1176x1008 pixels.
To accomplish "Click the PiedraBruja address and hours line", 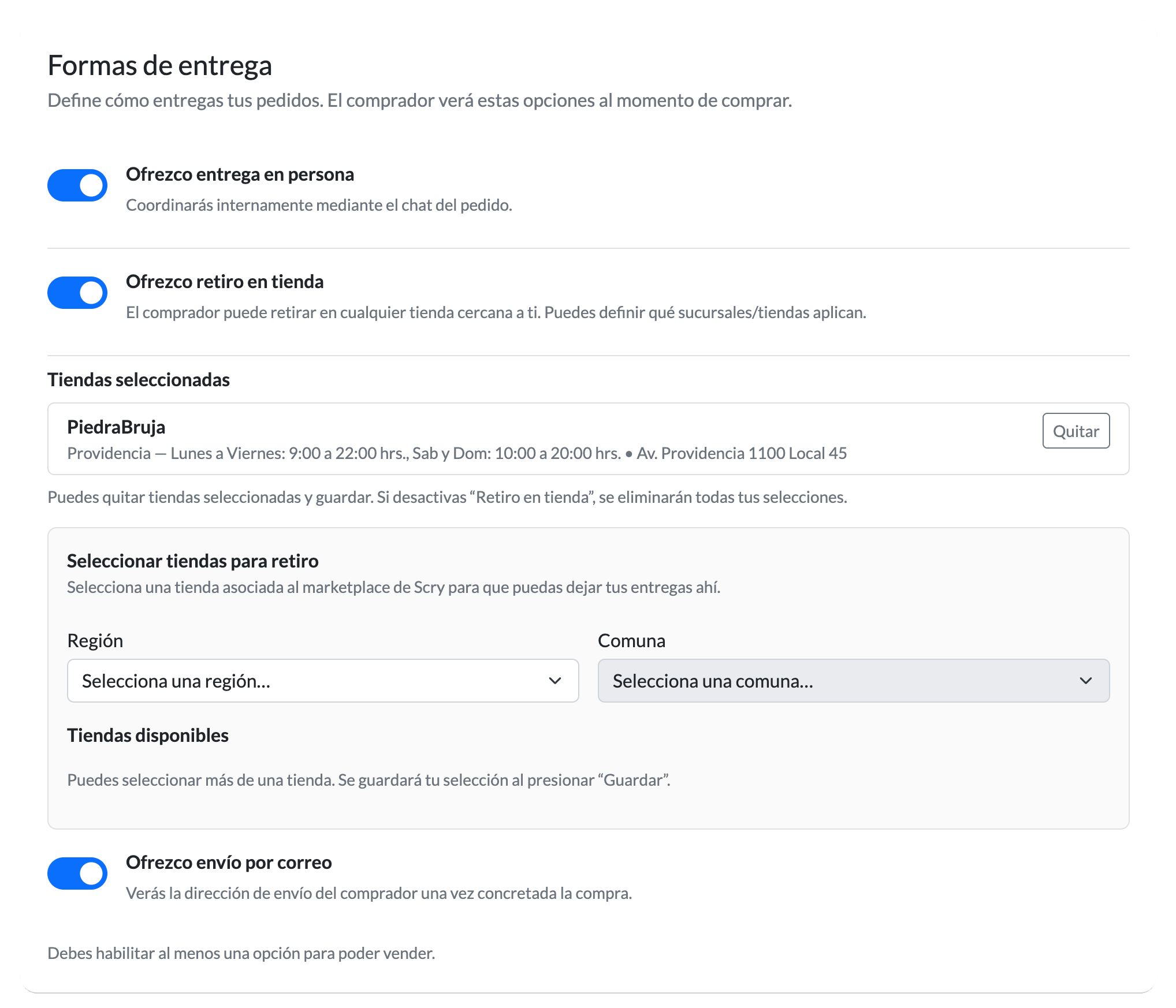I will [456, 453].
